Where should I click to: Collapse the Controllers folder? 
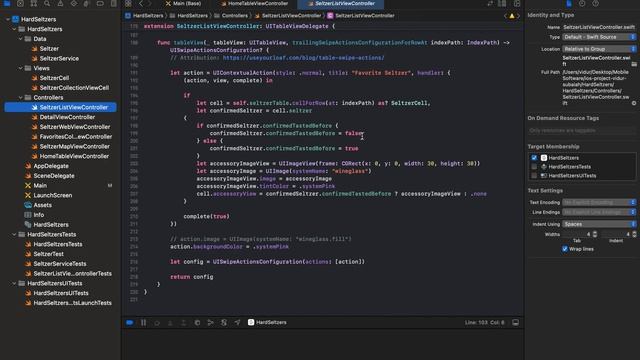click(x=21, y=98)
